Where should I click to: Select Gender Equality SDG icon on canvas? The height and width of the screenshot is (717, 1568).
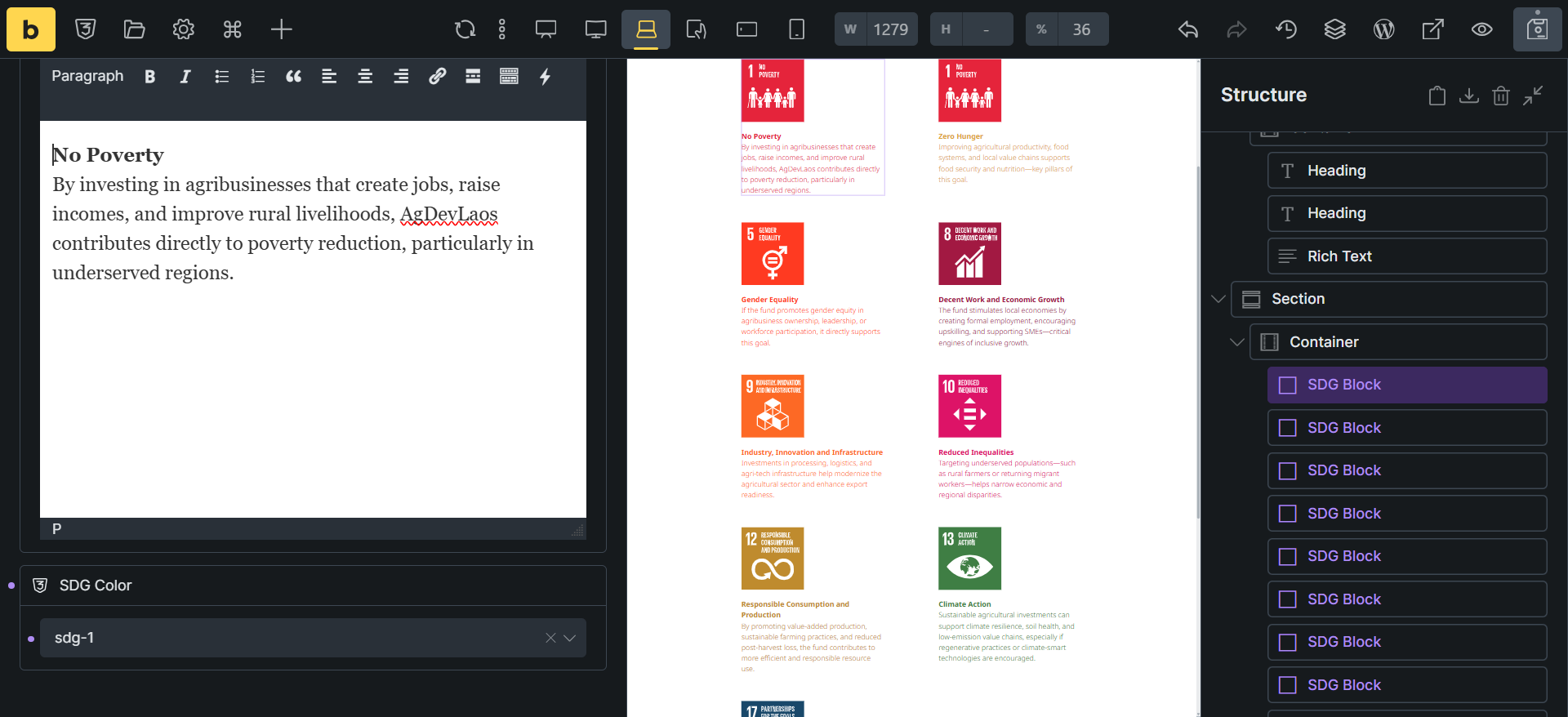(773, 254)
